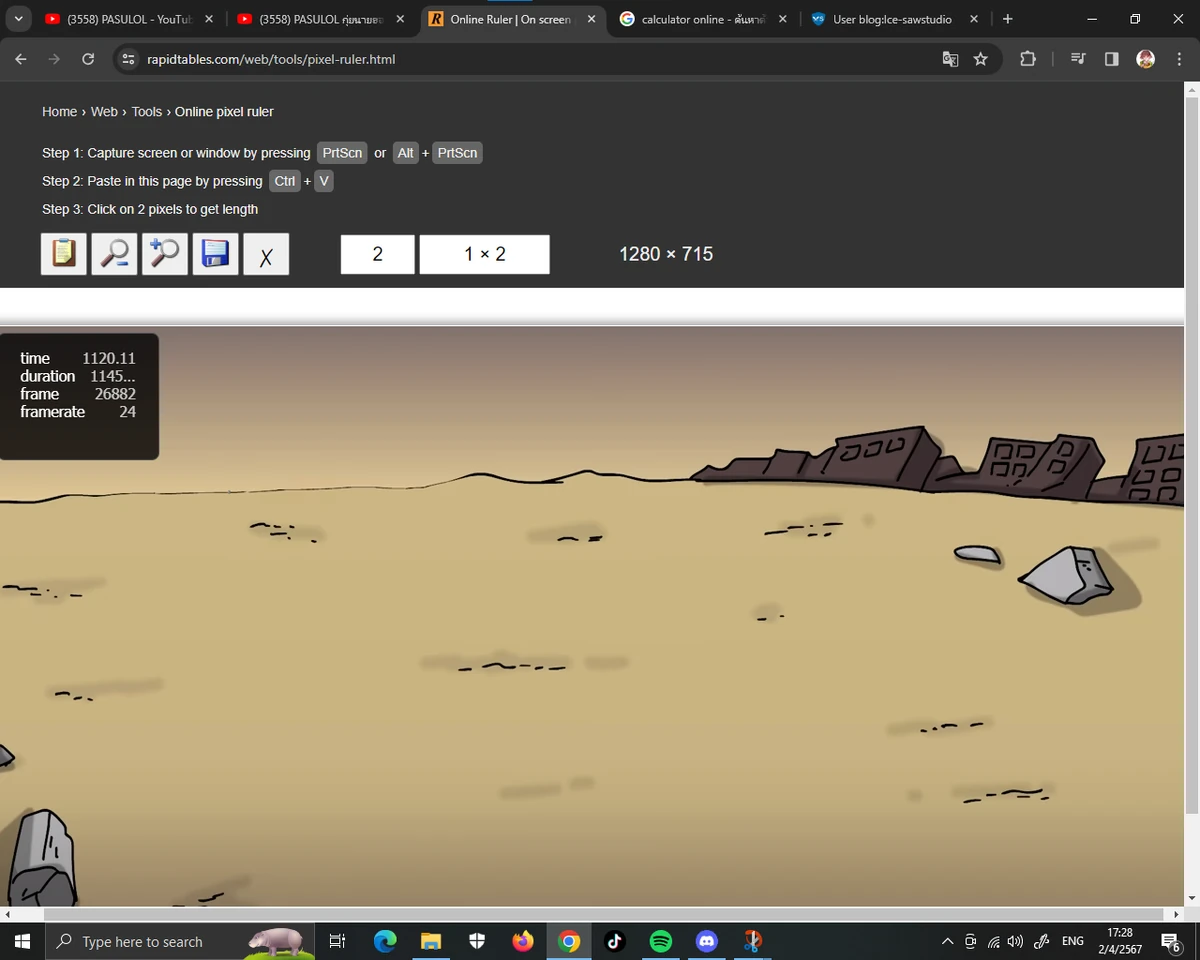Click the pixel distance input showing 2
The image size is (1200, 960).
[377, 253]
